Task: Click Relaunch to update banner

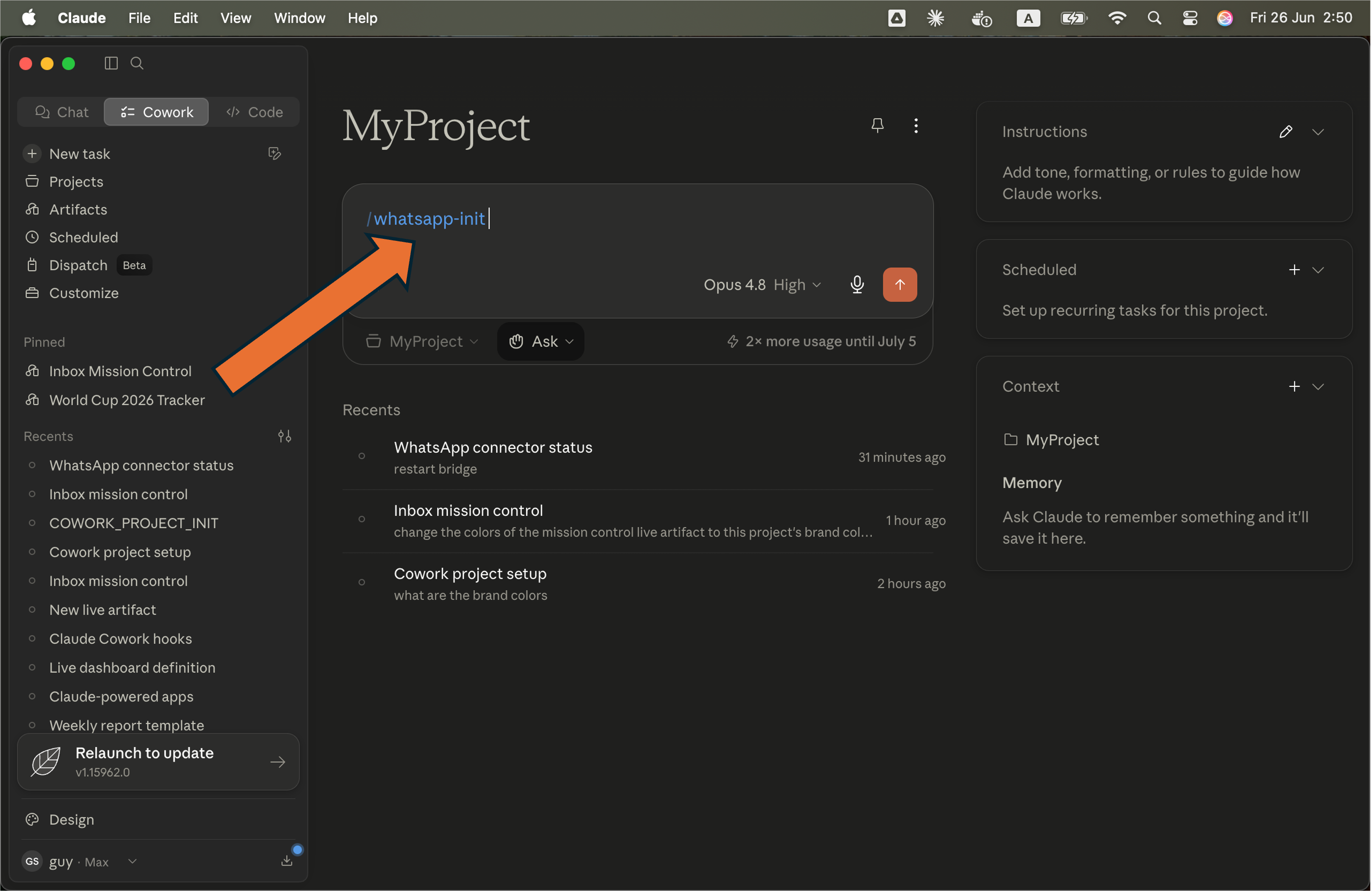Action: coord(159,762)
